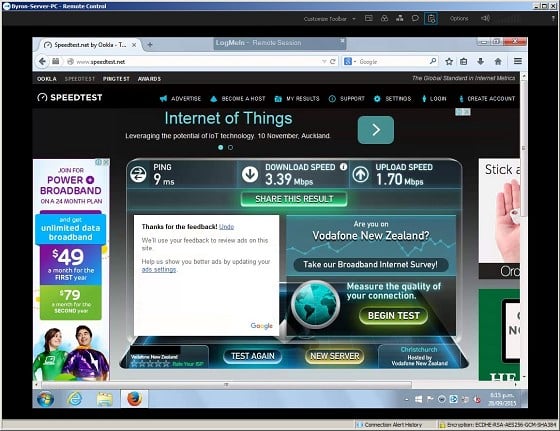
Task: Open the SUPPORT nav item
Action: pos(347,99)
